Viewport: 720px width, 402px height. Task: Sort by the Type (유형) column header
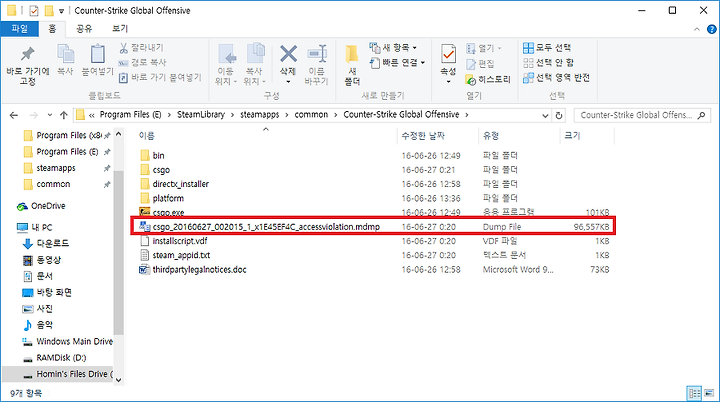pyautogui.click(x=491, y=136)
